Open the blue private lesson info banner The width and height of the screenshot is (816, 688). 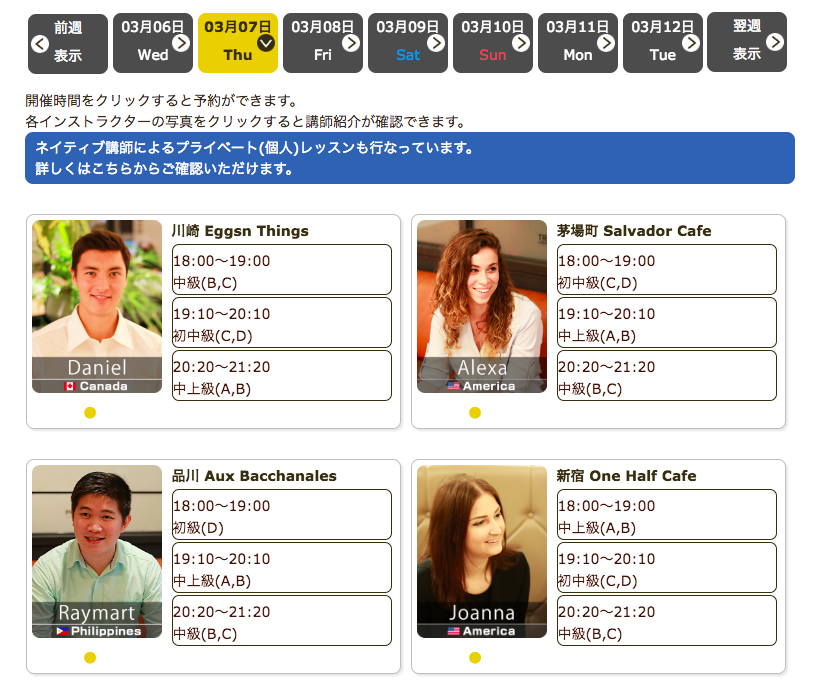(409, 158)
